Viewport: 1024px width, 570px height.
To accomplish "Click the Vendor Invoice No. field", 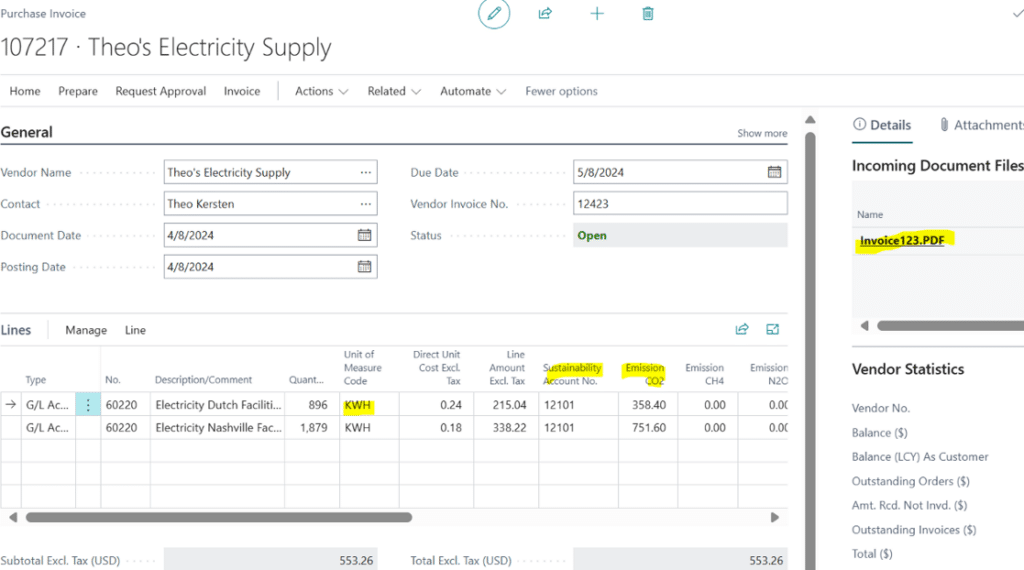I will [680, 204].
